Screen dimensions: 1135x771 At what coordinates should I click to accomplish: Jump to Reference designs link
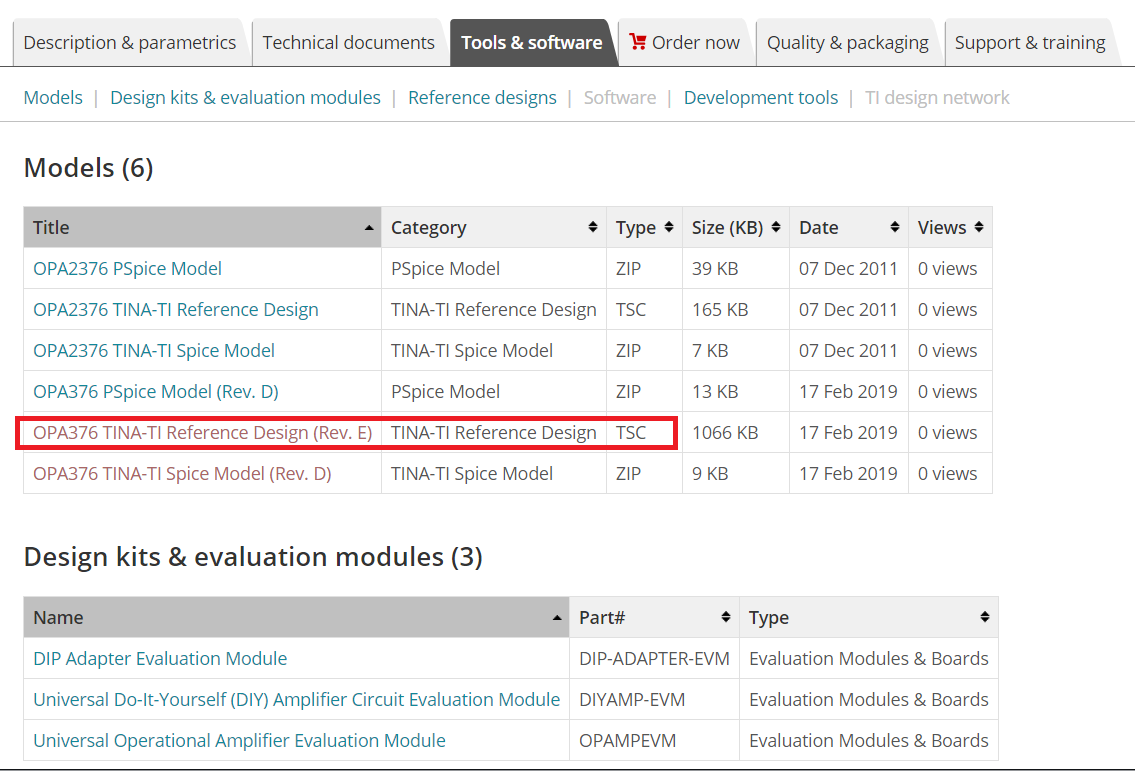click(482, 98)
